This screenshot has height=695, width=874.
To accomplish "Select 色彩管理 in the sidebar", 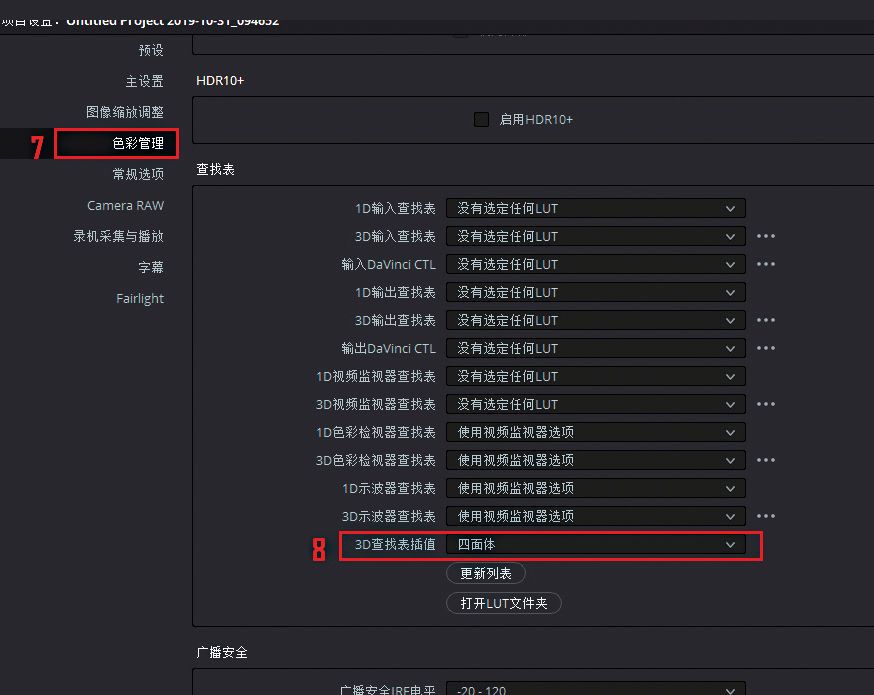I will coord(138,143).
